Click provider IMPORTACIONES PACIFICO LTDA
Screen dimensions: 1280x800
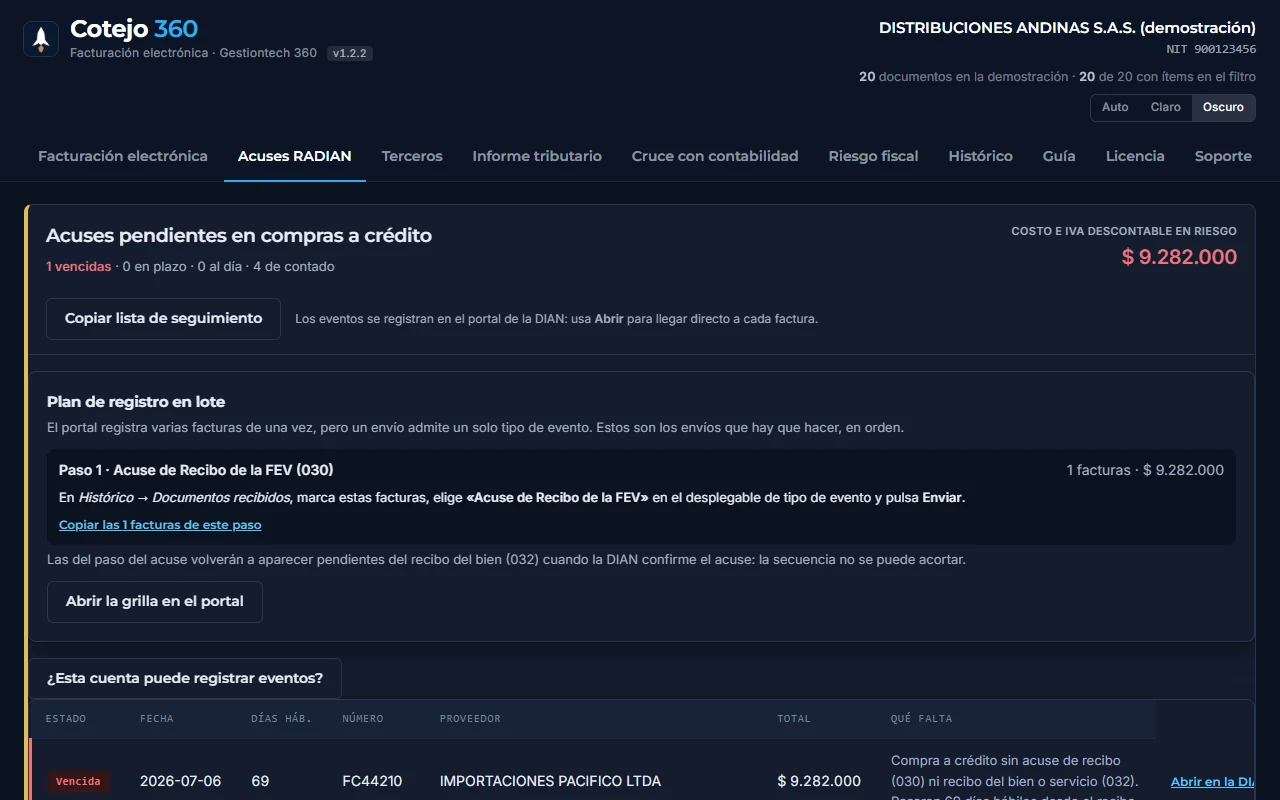click(x=550, y=781)
